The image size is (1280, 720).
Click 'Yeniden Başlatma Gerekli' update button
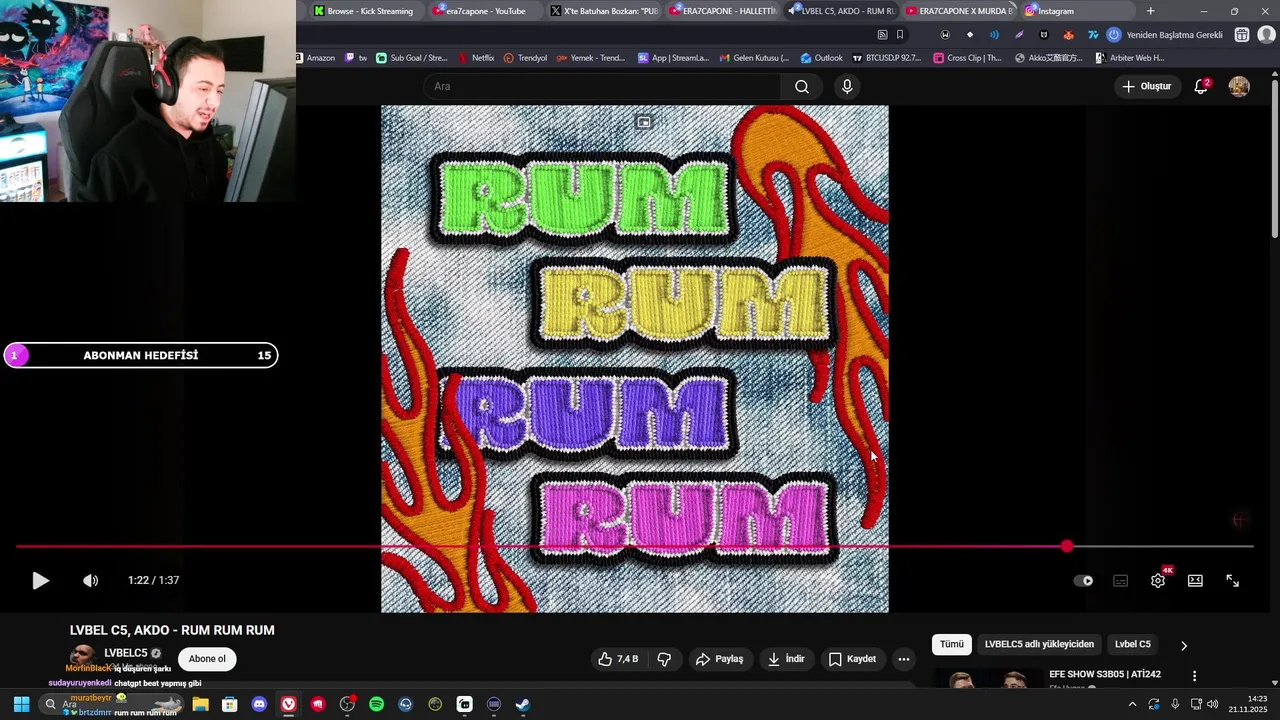pyautogui.click(x=1166, y=34)
